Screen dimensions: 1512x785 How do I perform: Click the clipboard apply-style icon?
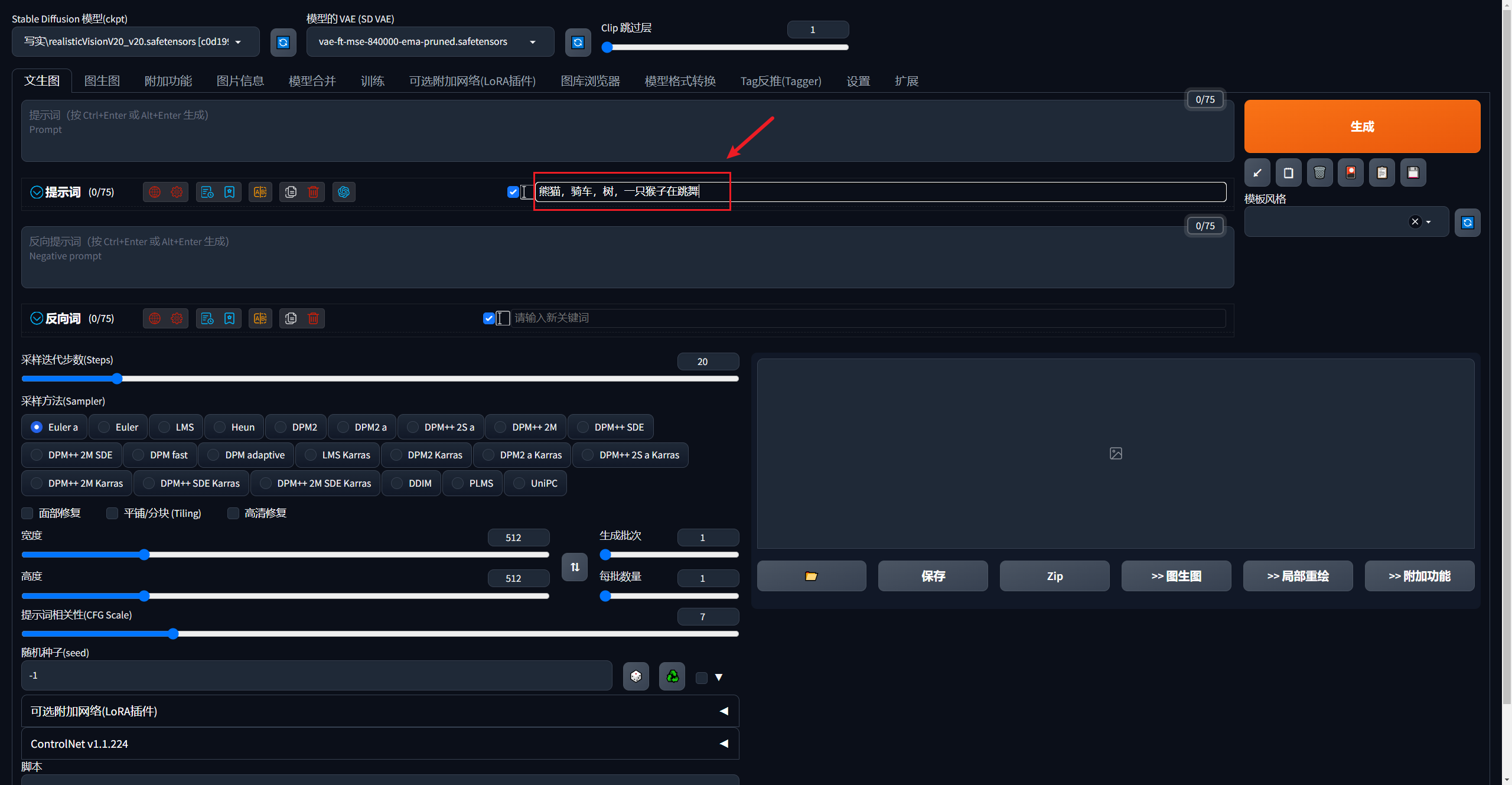(x=1381, y=172)
